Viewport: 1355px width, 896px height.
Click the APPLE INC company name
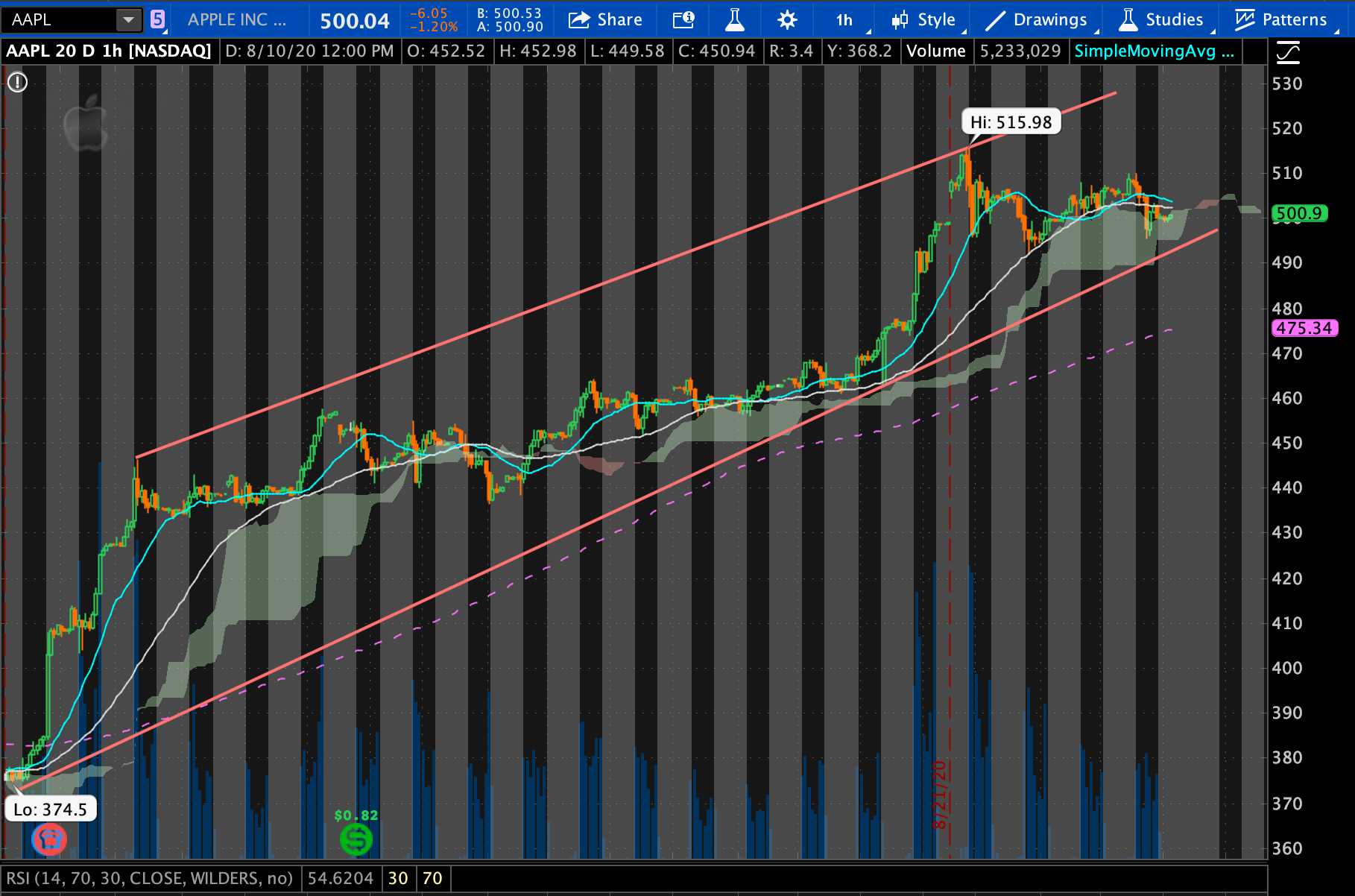[237, 20]
